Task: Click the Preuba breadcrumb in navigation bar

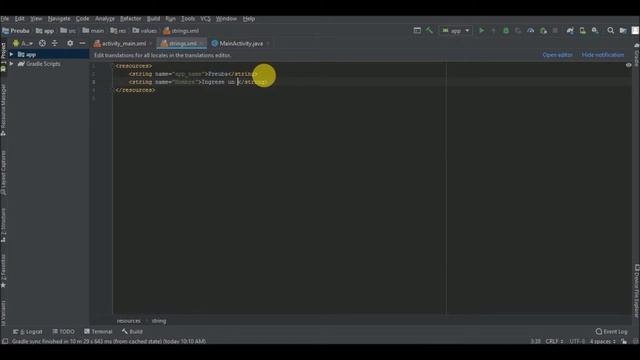Action: pyautogui.click(x=16, y=31)
